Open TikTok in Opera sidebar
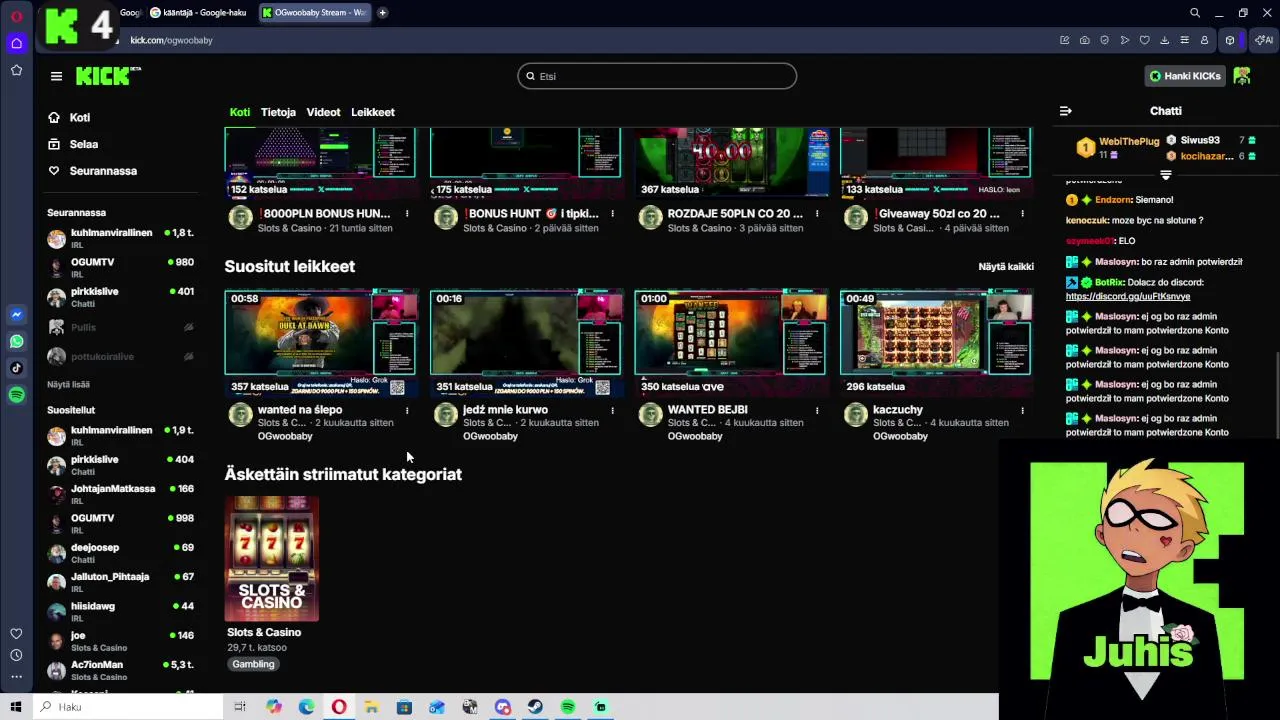The width and height of the screenshot is (1280, 720). (16, 368)
